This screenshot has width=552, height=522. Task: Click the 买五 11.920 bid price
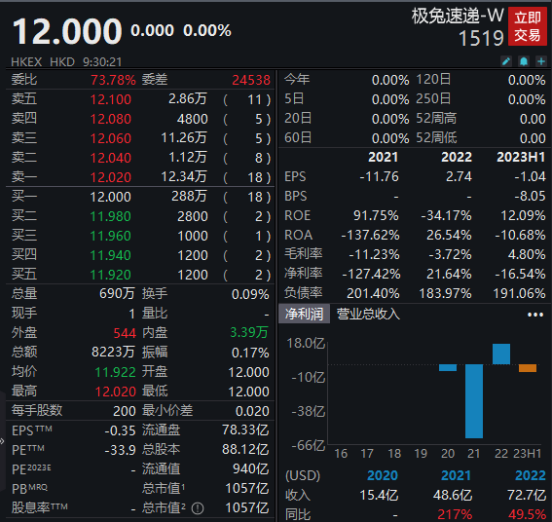click(x=111, y=275)
